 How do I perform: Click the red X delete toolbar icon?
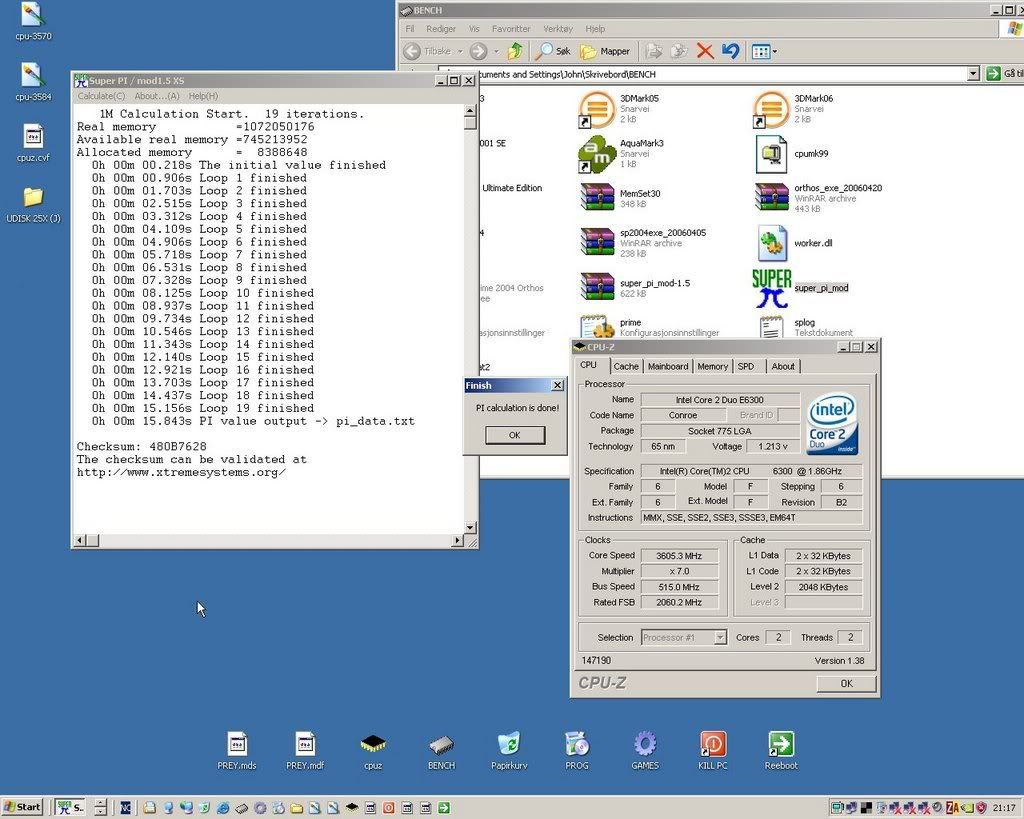[x=705, y=51]
